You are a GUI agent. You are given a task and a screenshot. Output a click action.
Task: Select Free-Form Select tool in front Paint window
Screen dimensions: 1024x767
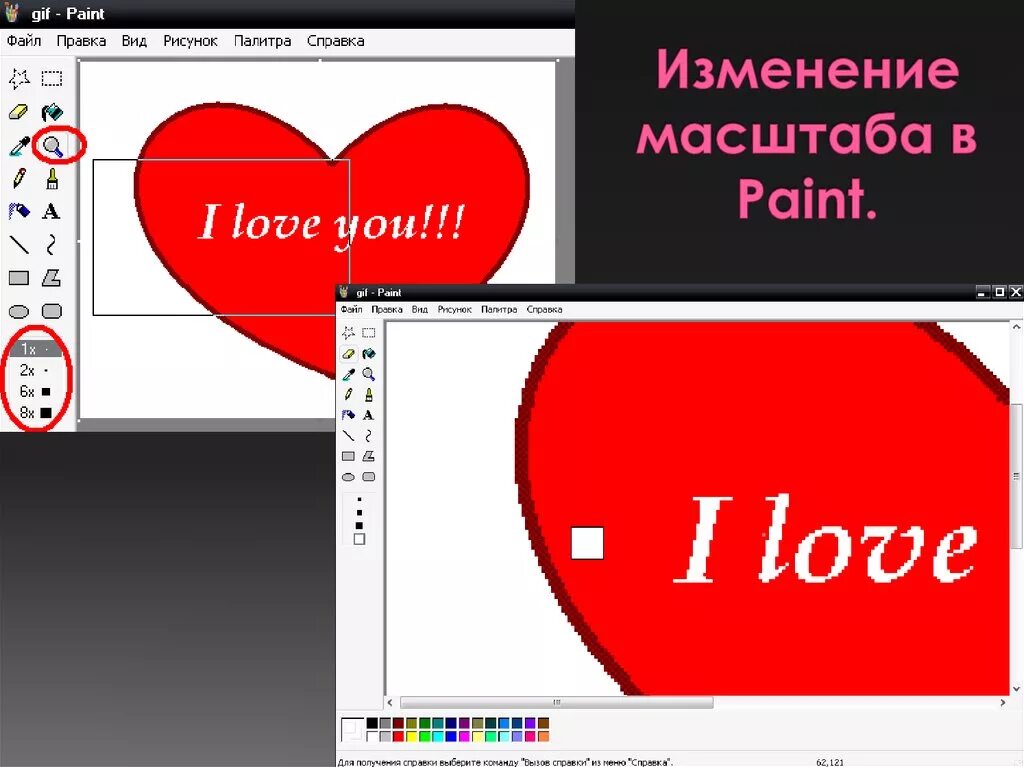[348, 333]
